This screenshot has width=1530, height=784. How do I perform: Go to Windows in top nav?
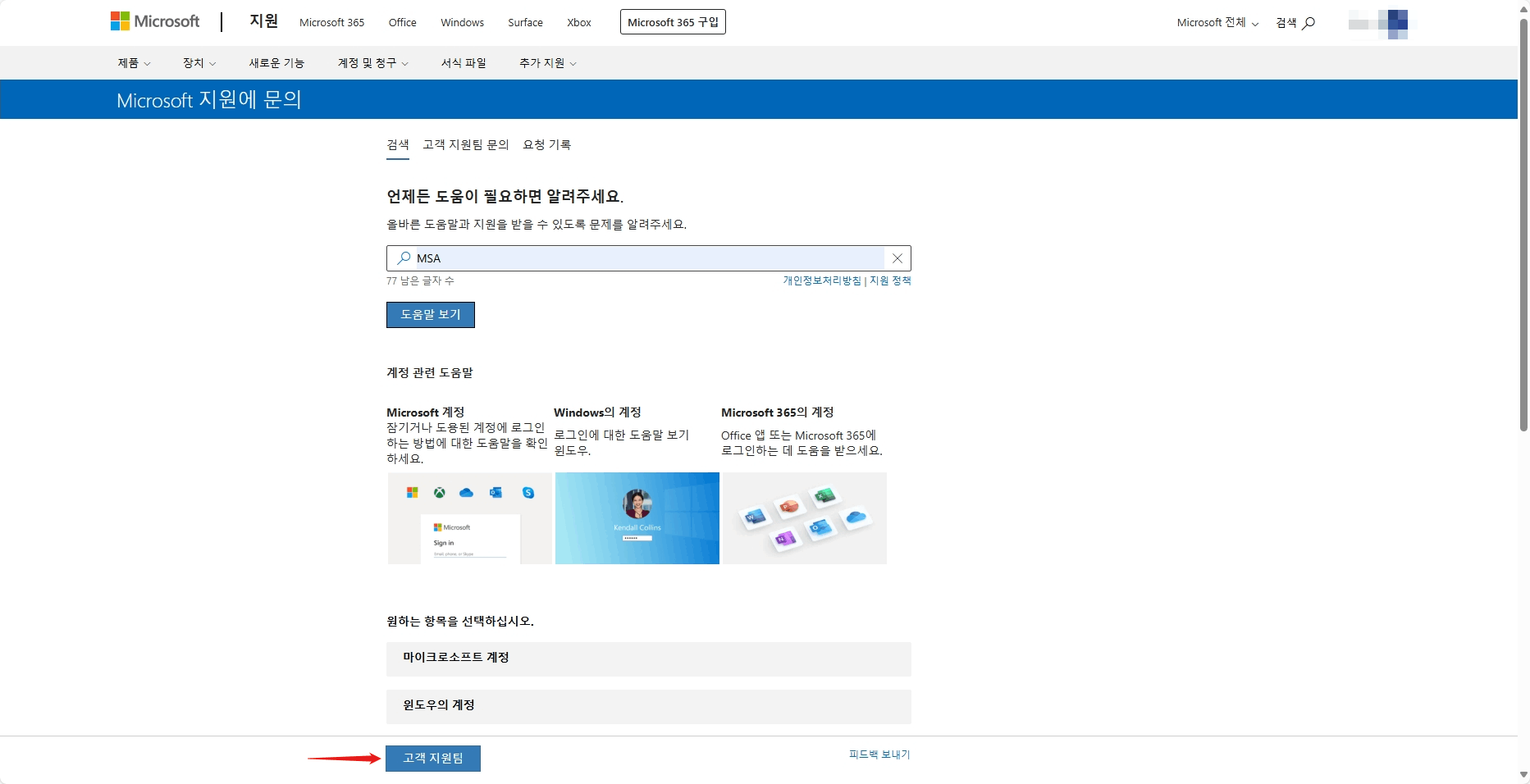(x=462, y=23)
